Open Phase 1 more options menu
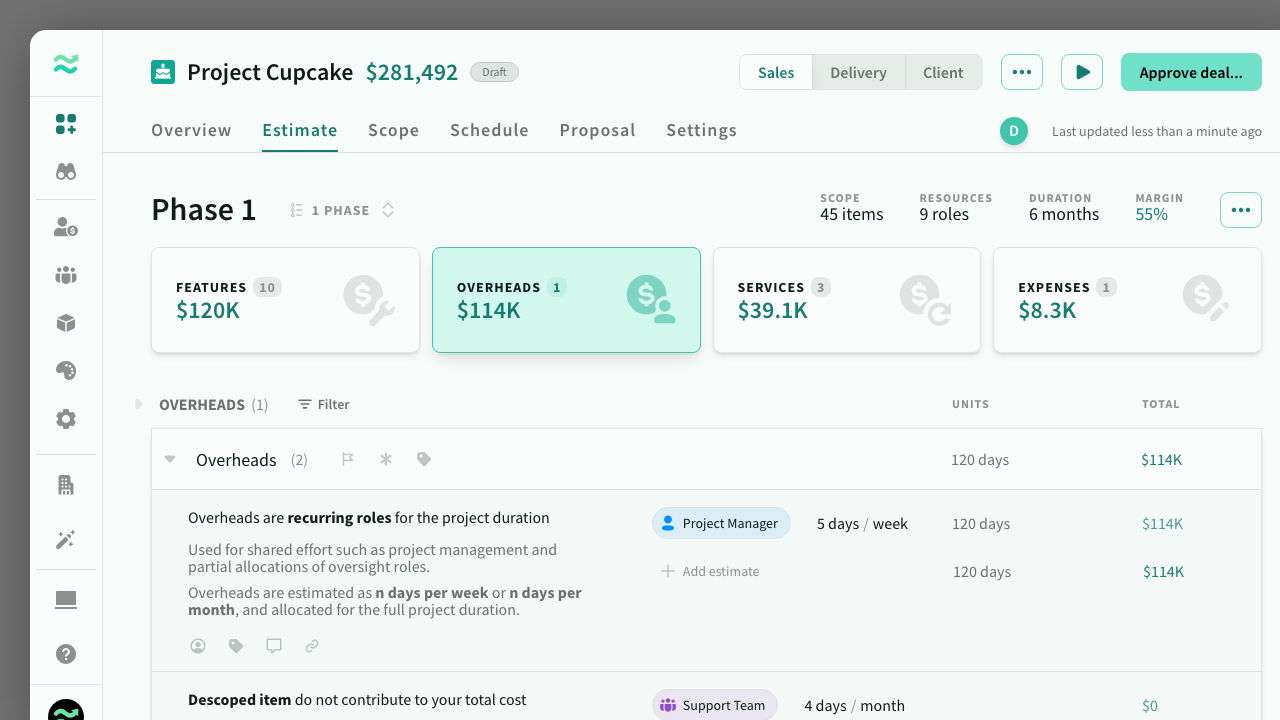Viewport: 1280px width, 720px height. [x=1240, y=210]
